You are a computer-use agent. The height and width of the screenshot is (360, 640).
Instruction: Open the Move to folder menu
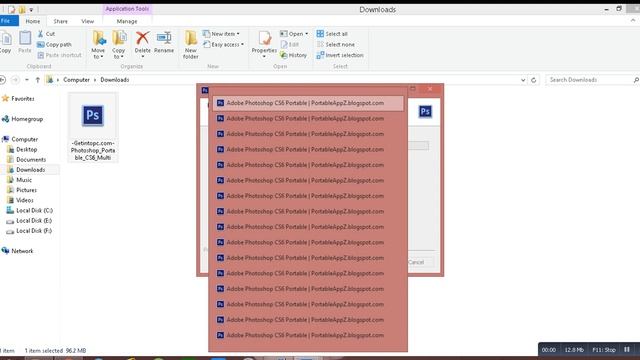click(x=98, y=45)
